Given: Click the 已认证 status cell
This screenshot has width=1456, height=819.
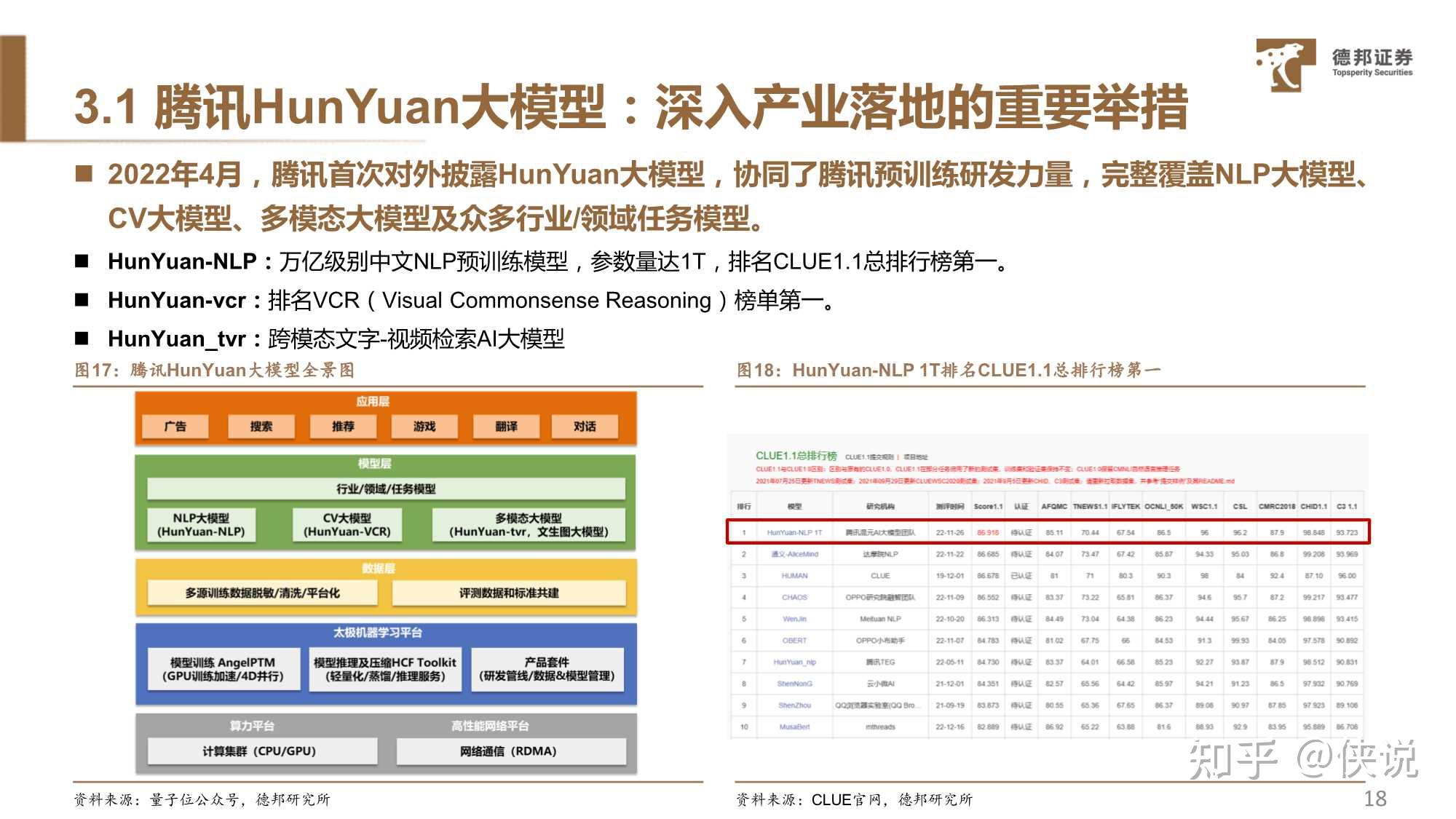Looking at the screenshot, I should (x=1021, y=576).
